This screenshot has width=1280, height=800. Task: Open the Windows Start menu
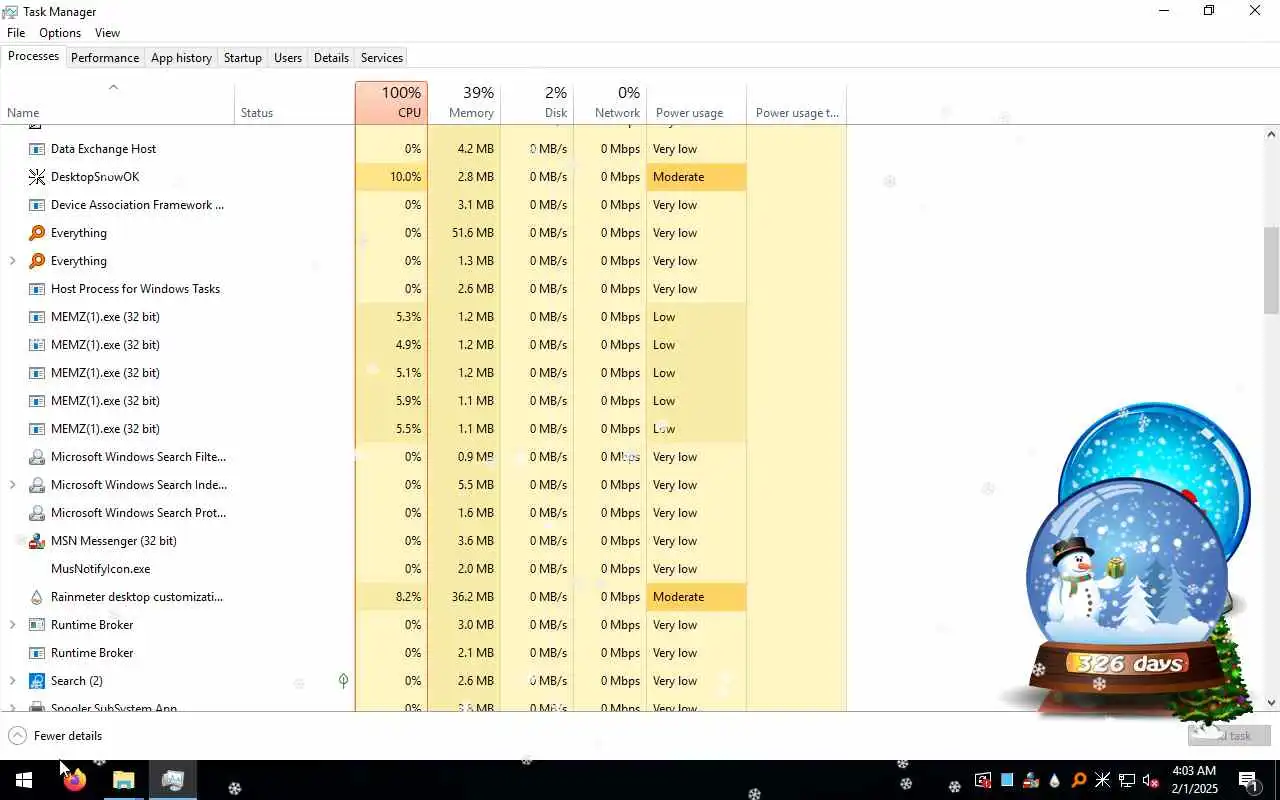[24, 780]
